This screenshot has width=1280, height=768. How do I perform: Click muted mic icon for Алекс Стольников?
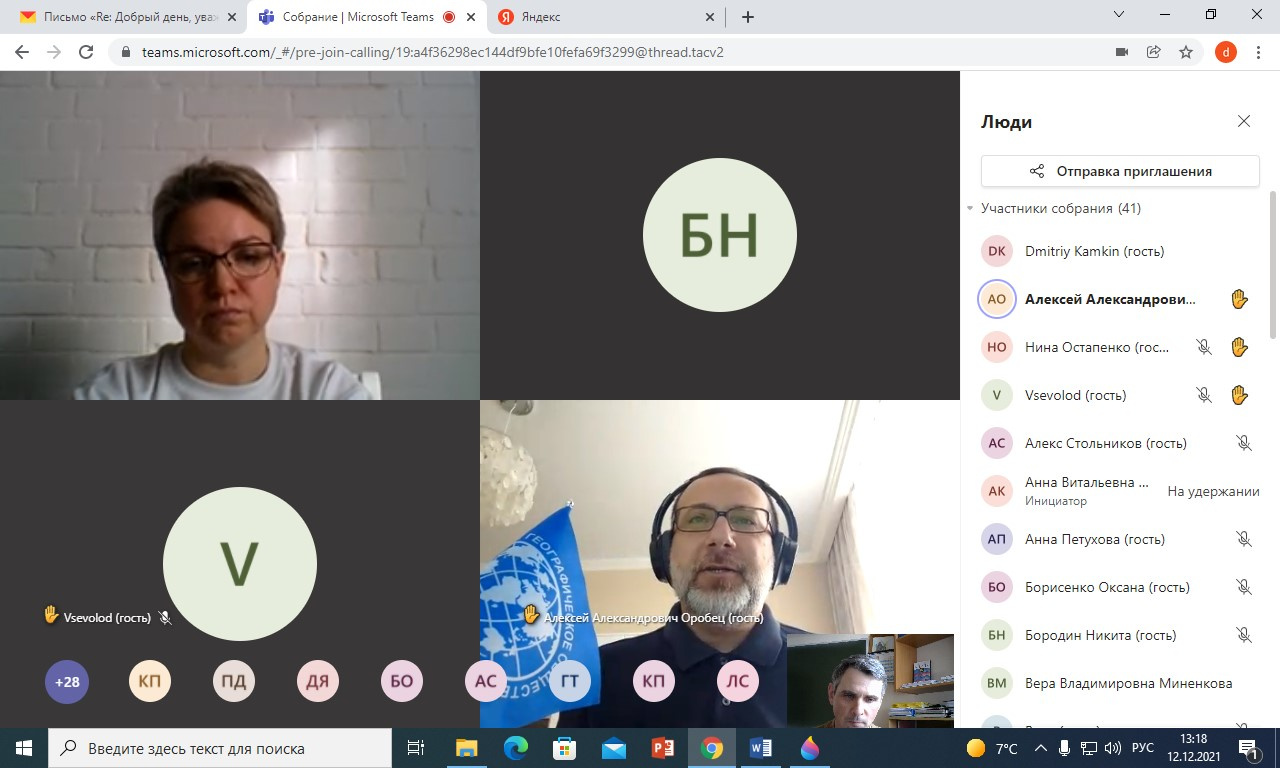point(1243,443)
